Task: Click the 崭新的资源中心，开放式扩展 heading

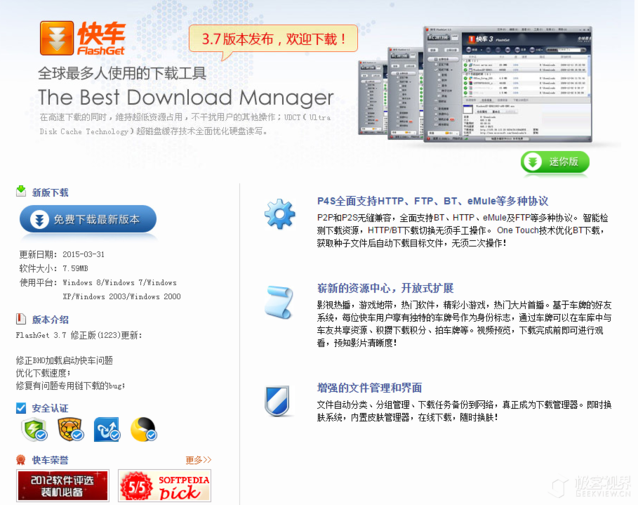Action: click(385, 288)
